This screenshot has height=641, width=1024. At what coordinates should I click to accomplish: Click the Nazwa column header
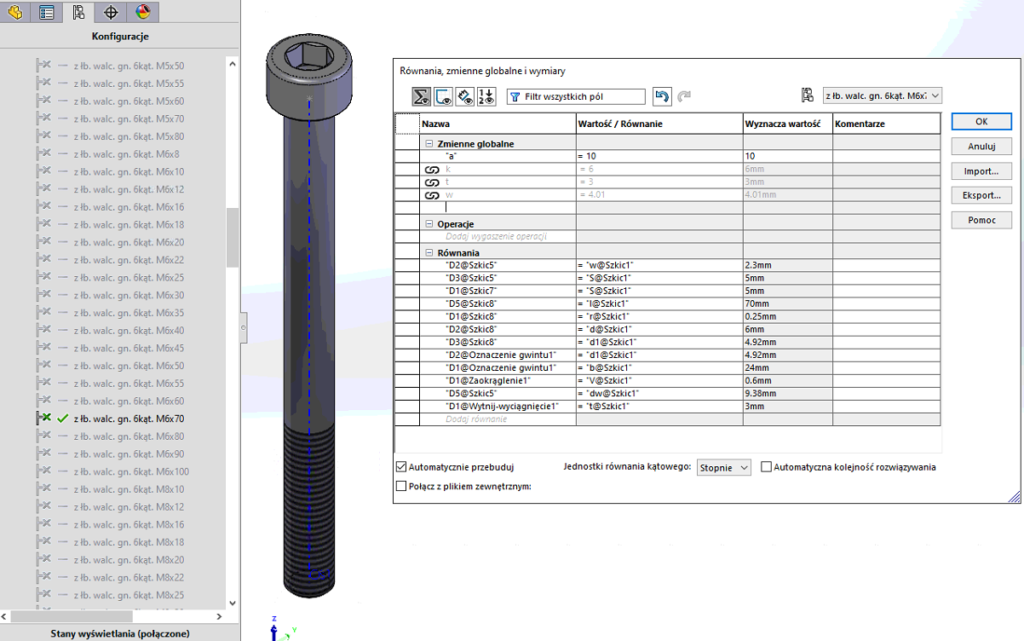(x=498, y=123)
